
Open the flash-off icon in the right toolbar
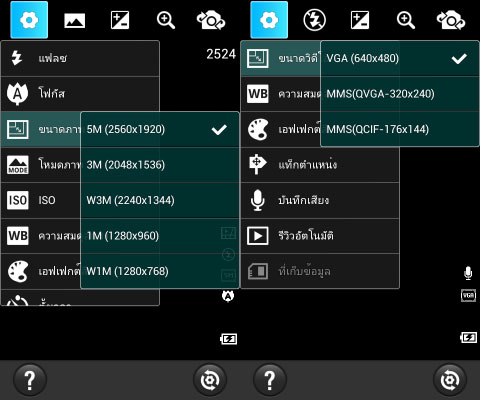314,20
